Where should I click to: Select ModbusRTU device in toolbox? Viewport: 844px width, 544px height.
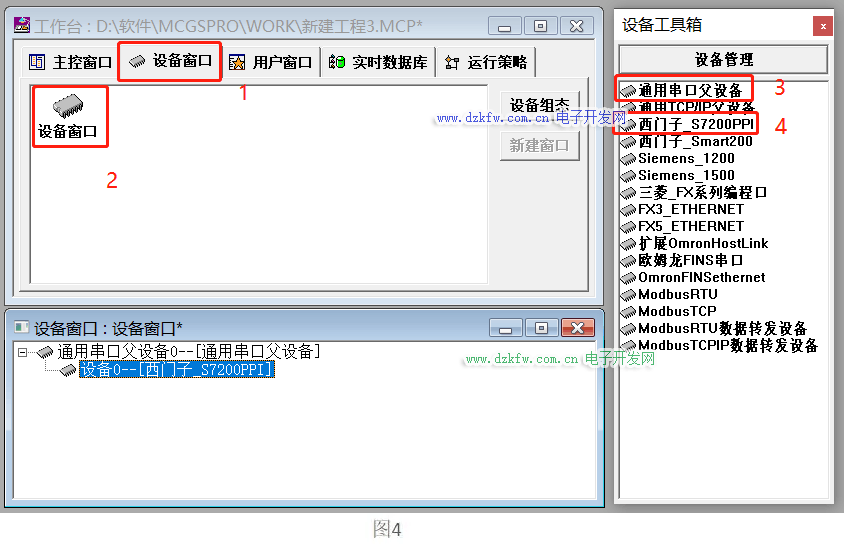678,295
